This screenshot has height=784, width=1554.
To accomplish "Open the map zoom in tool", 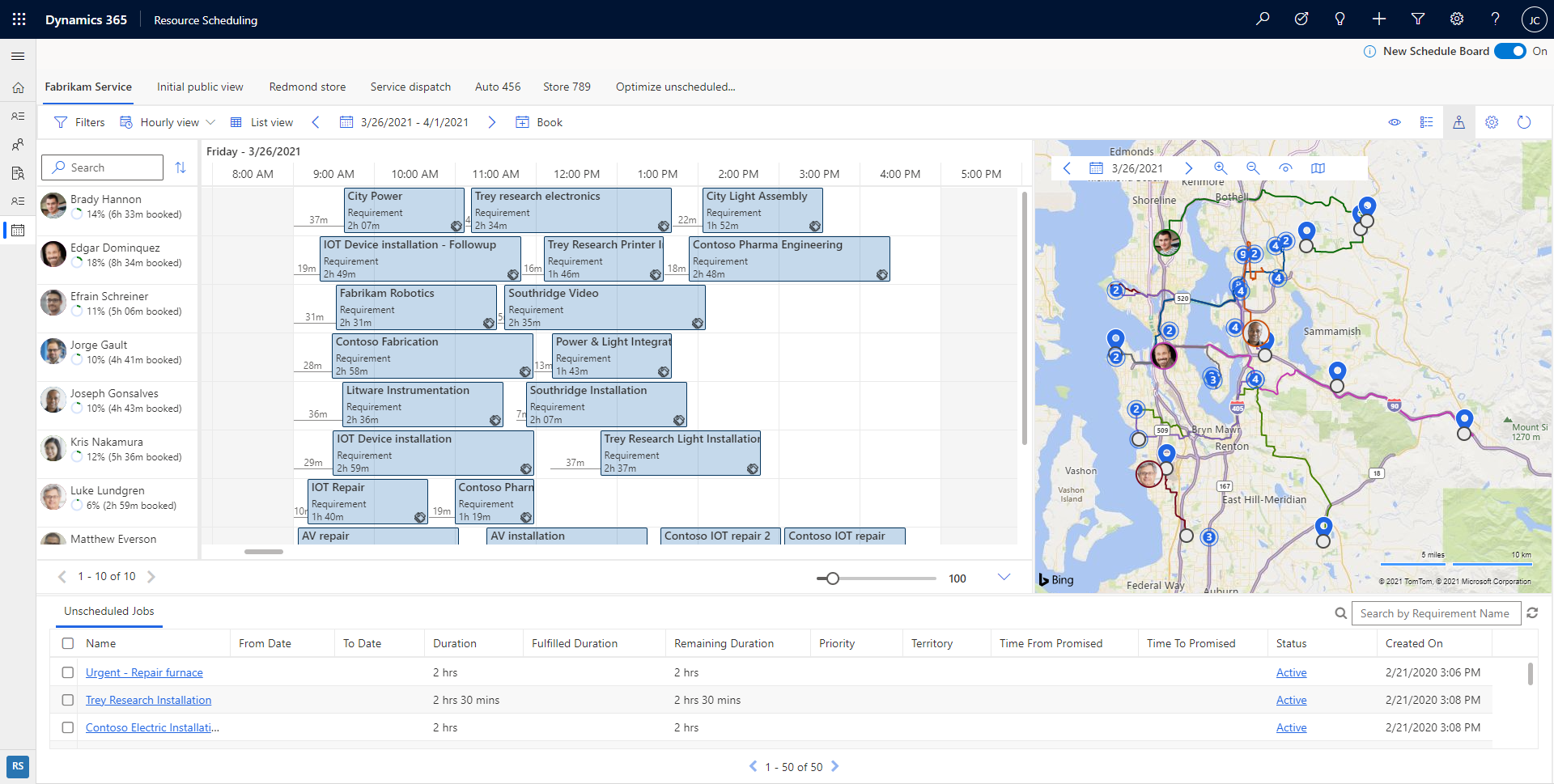I will coord(1221,168).
